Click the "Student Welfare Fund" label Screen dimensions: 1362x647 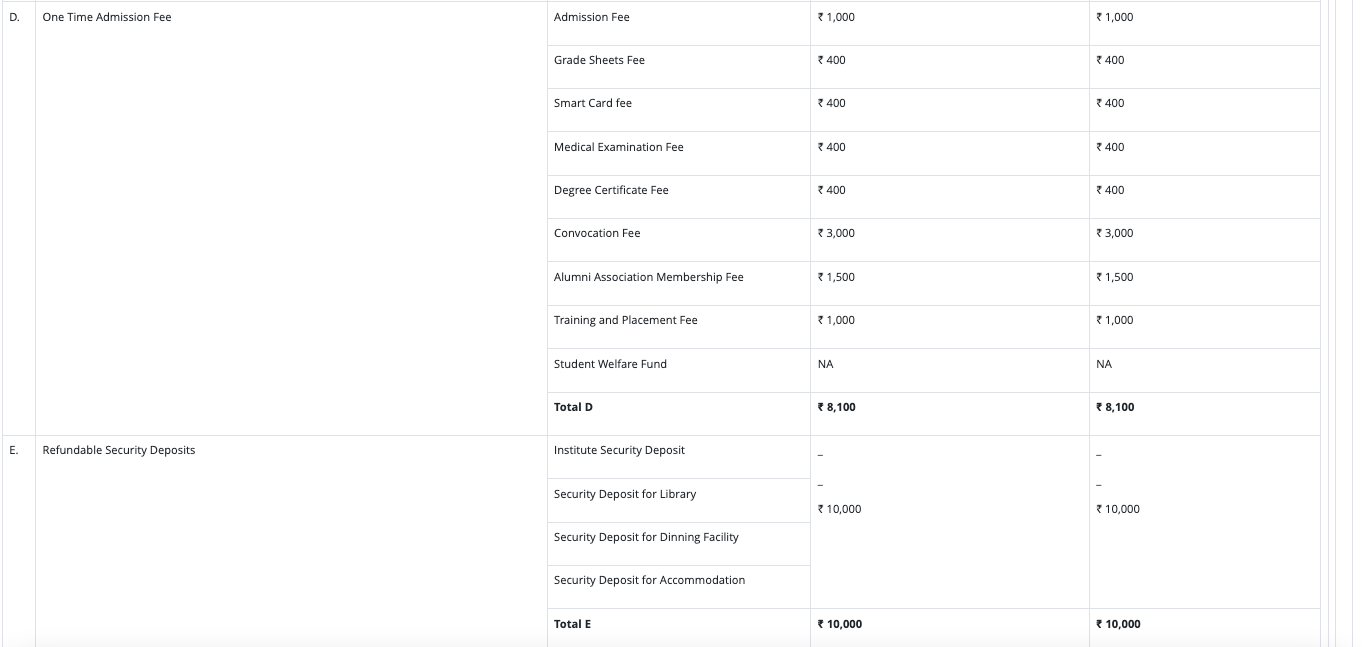point(610,364)
